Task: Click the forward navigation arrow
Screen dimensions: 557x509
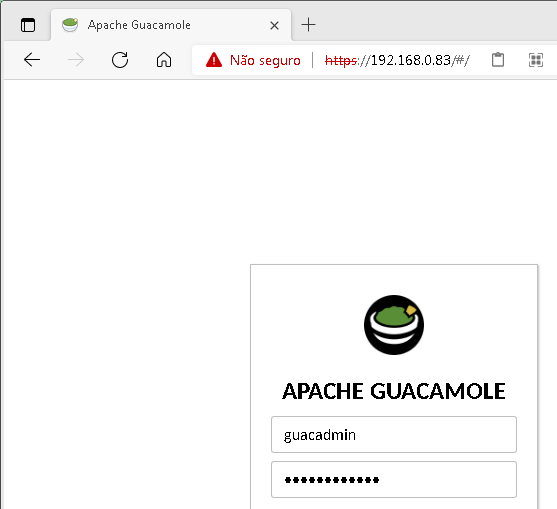Action: [76, 60]
